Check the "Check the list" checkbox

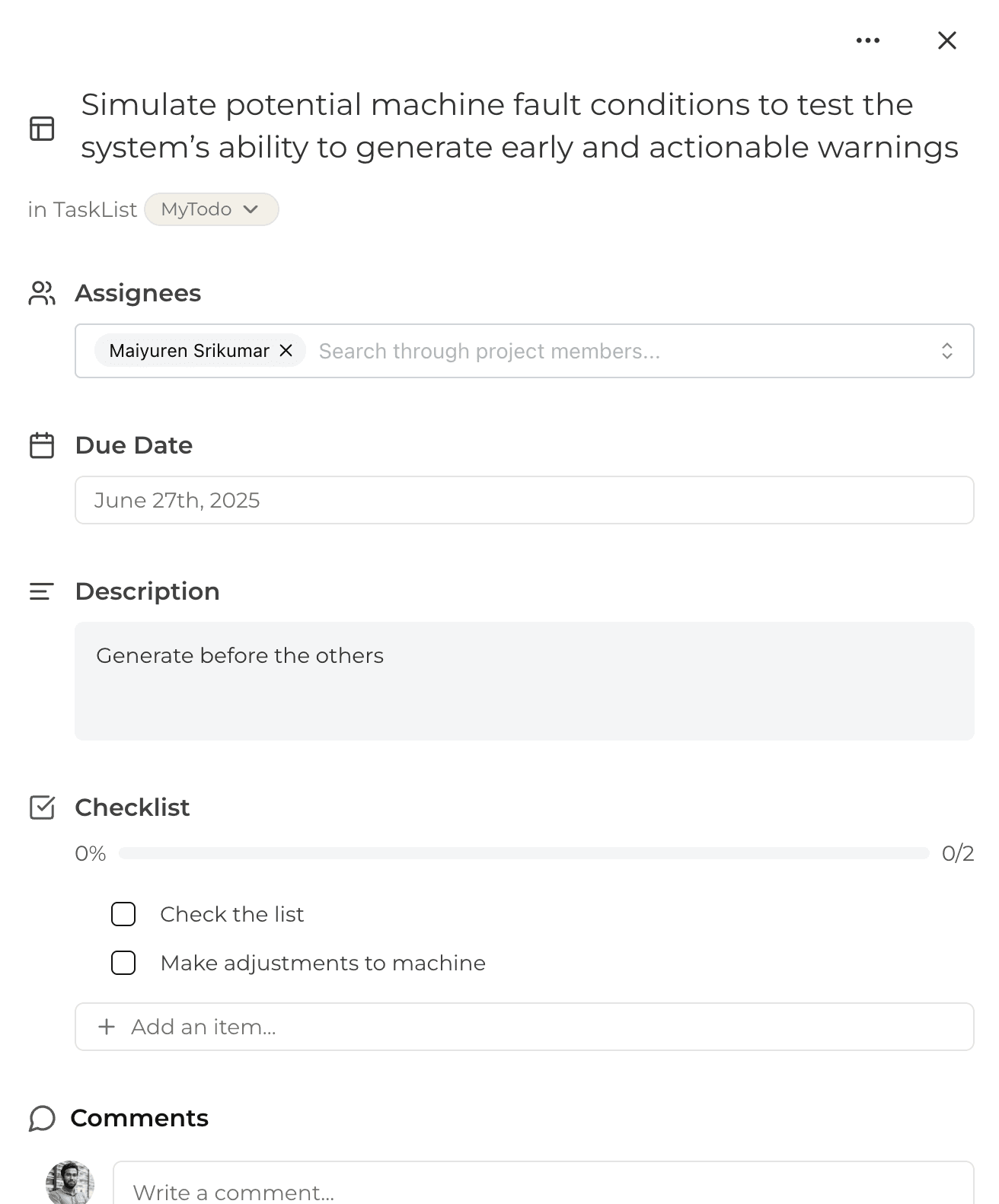click(123, 914)
